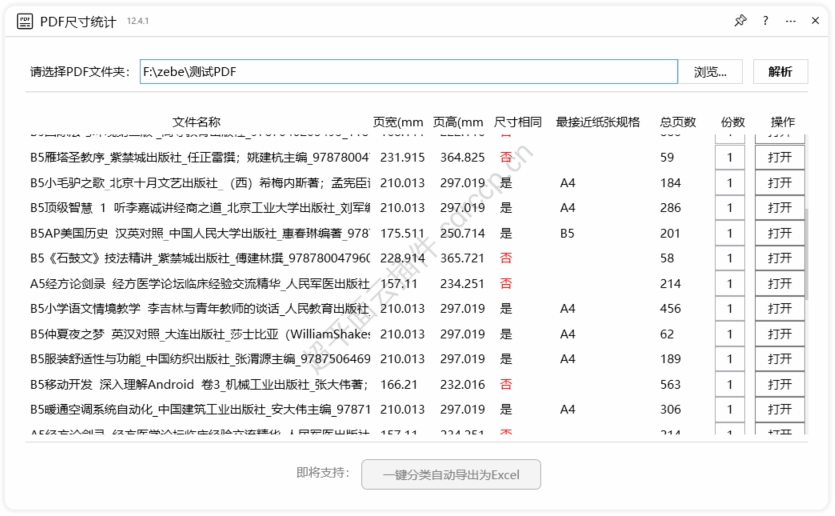
Task: Edit copies field for B5《石鼓文》技法精讲 row
Action: [x=730, y=258]
